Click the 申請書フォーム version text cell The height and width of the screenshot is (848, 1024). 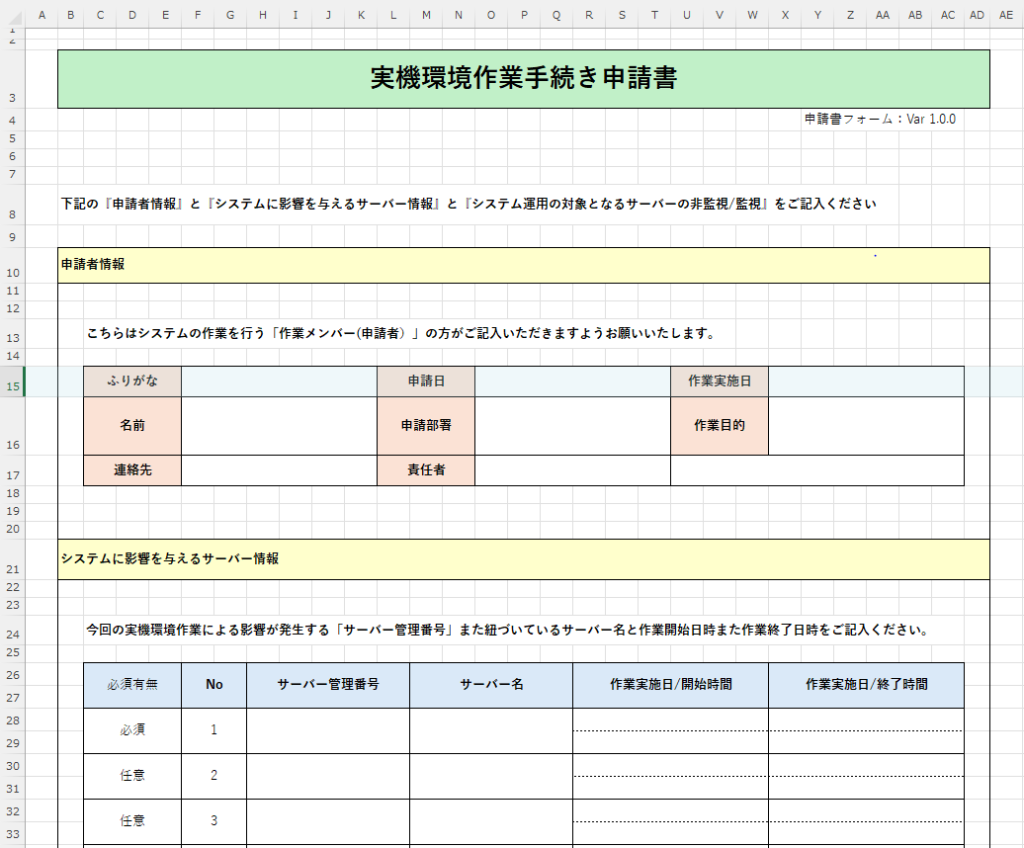pos(880,118)
